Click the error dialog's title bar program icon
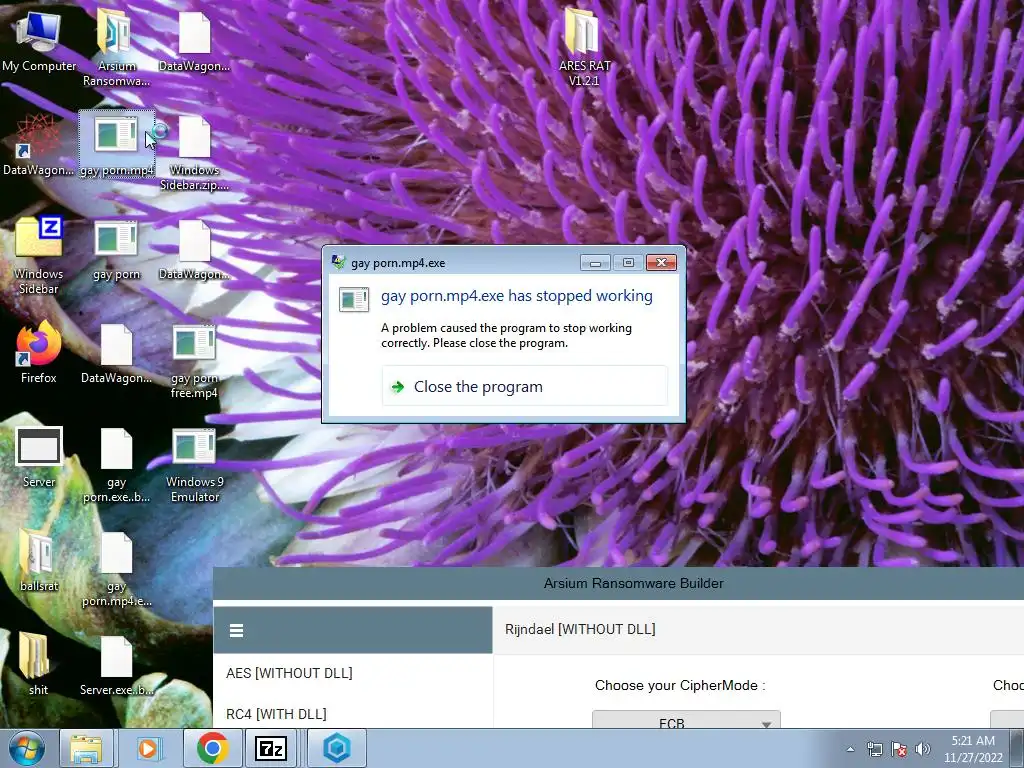This screenshot has width=1024, height=768. tap(338, 263)
